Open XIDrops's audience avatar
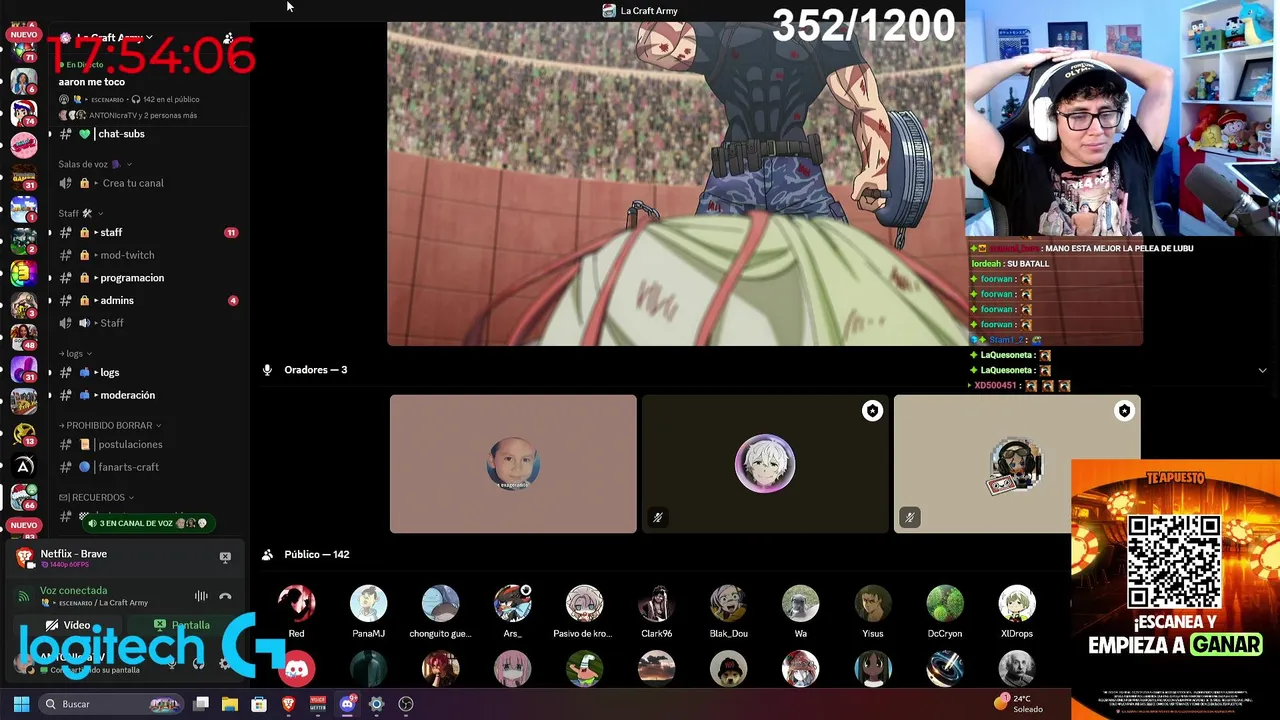This screenshot has width=1280, height=720. click(1017, 604)
